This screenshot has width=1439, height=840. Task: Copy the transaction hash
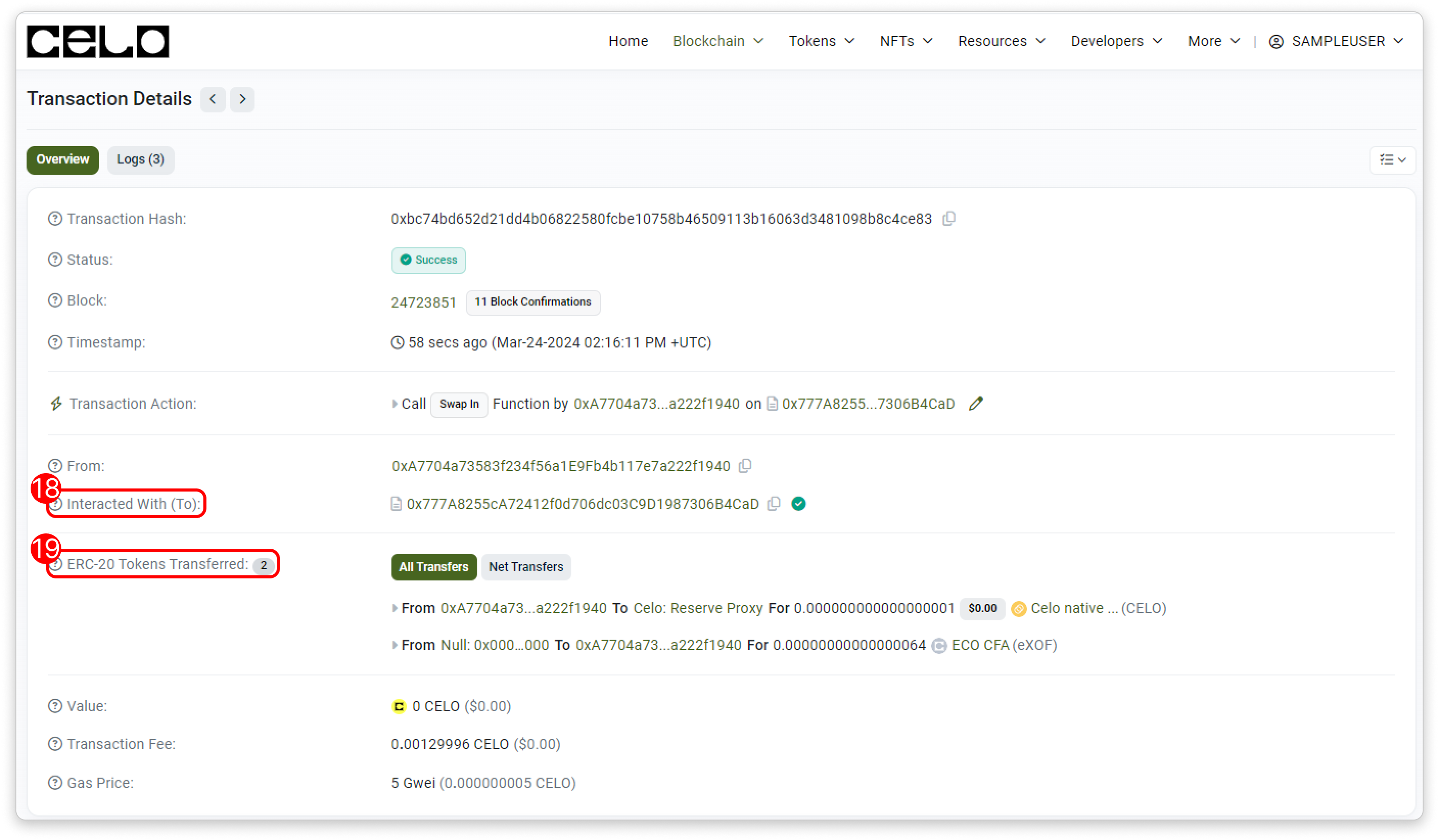[x=949, y=219]
